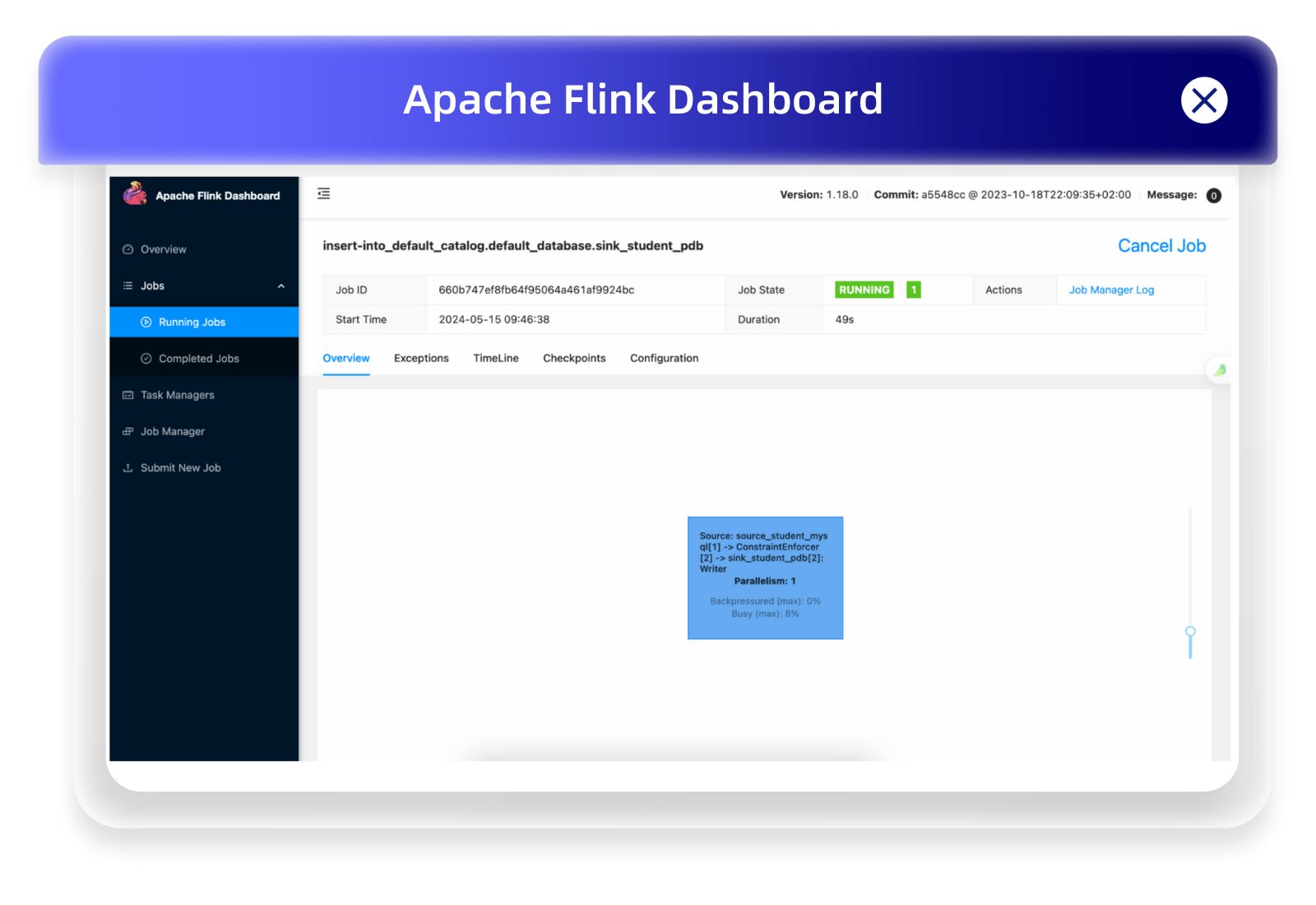This screenshot has height=905, width=1316.
Task: Click the Job Manager sidebar icon
Action: tap(128, 431)
